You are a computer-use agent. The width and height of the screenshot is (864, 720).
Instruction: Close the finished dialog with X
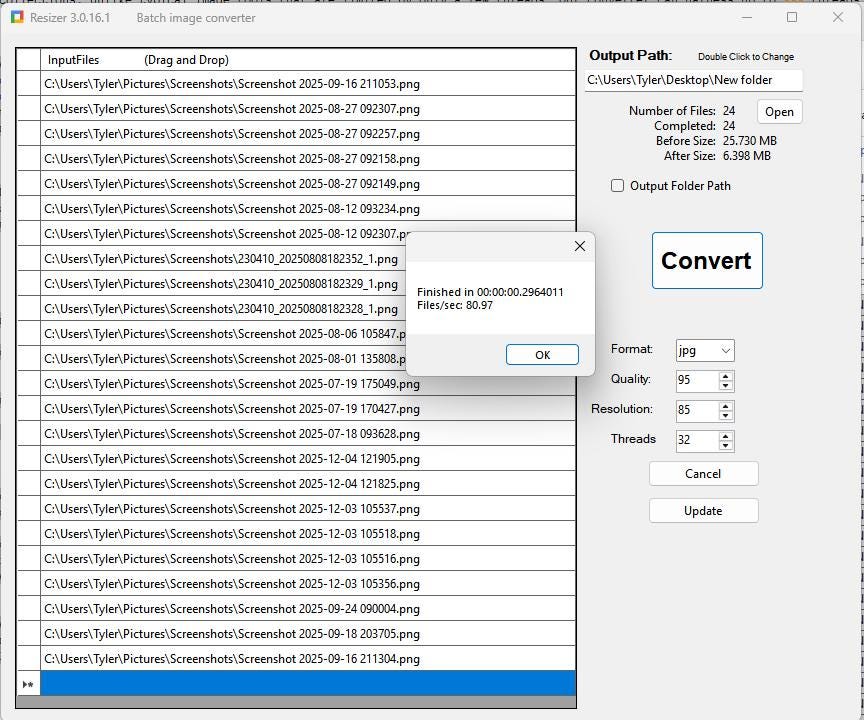pos(580,246)
